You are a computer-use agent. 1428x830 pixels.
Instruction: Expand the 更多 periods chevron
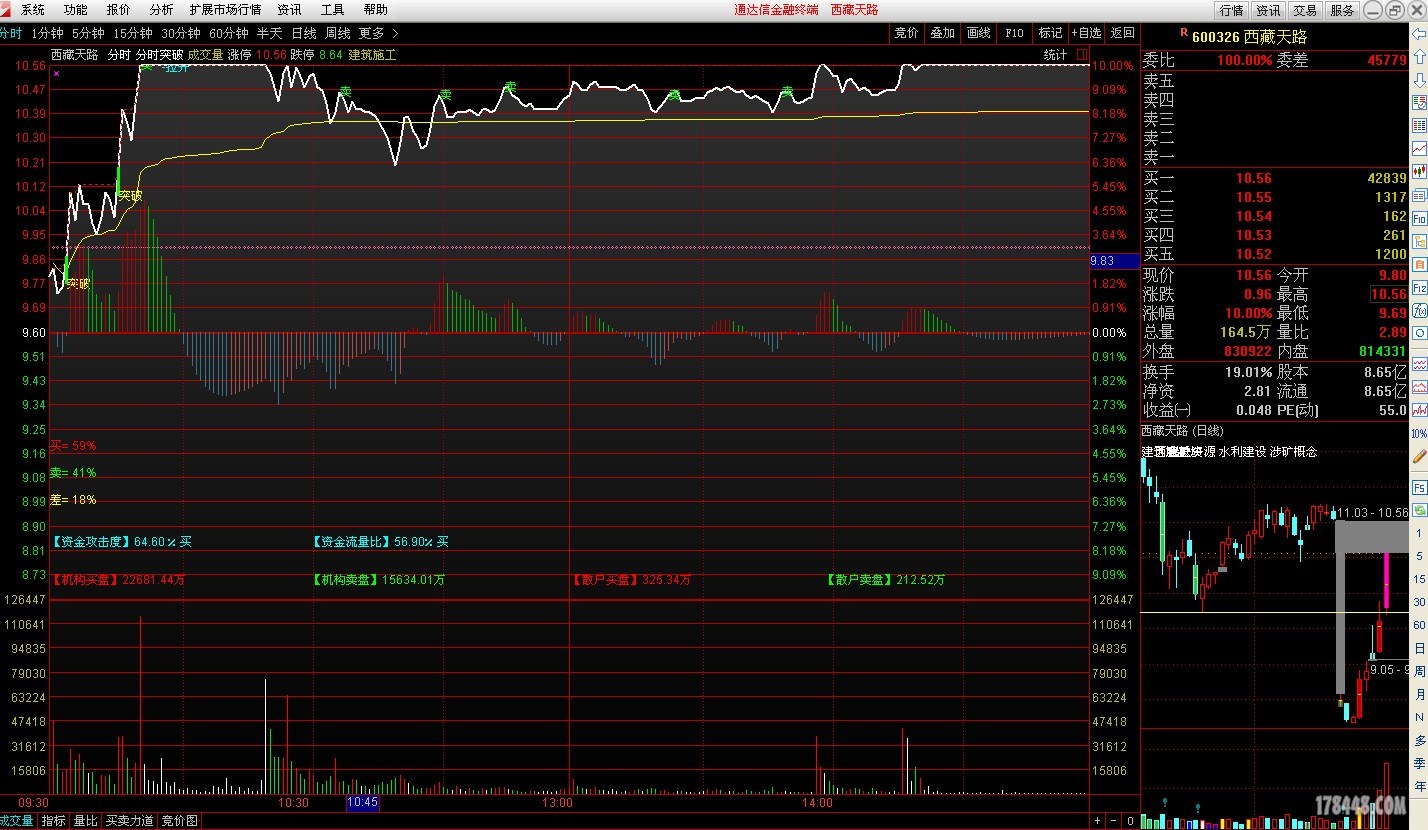point(395,33)
